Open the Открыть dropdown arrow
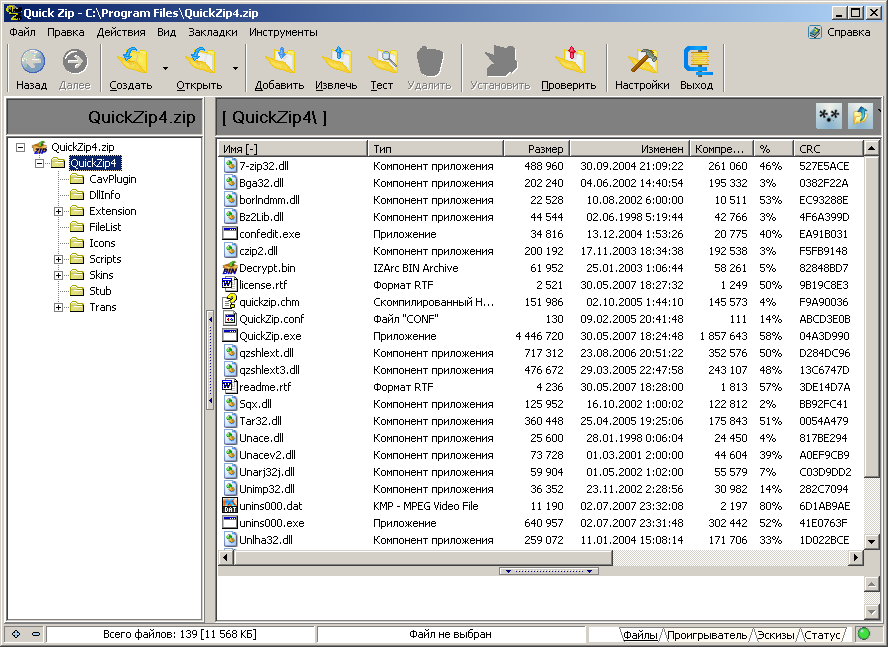Image resolution: width=888 pixels, height=647 pixels. click(235, 69)
